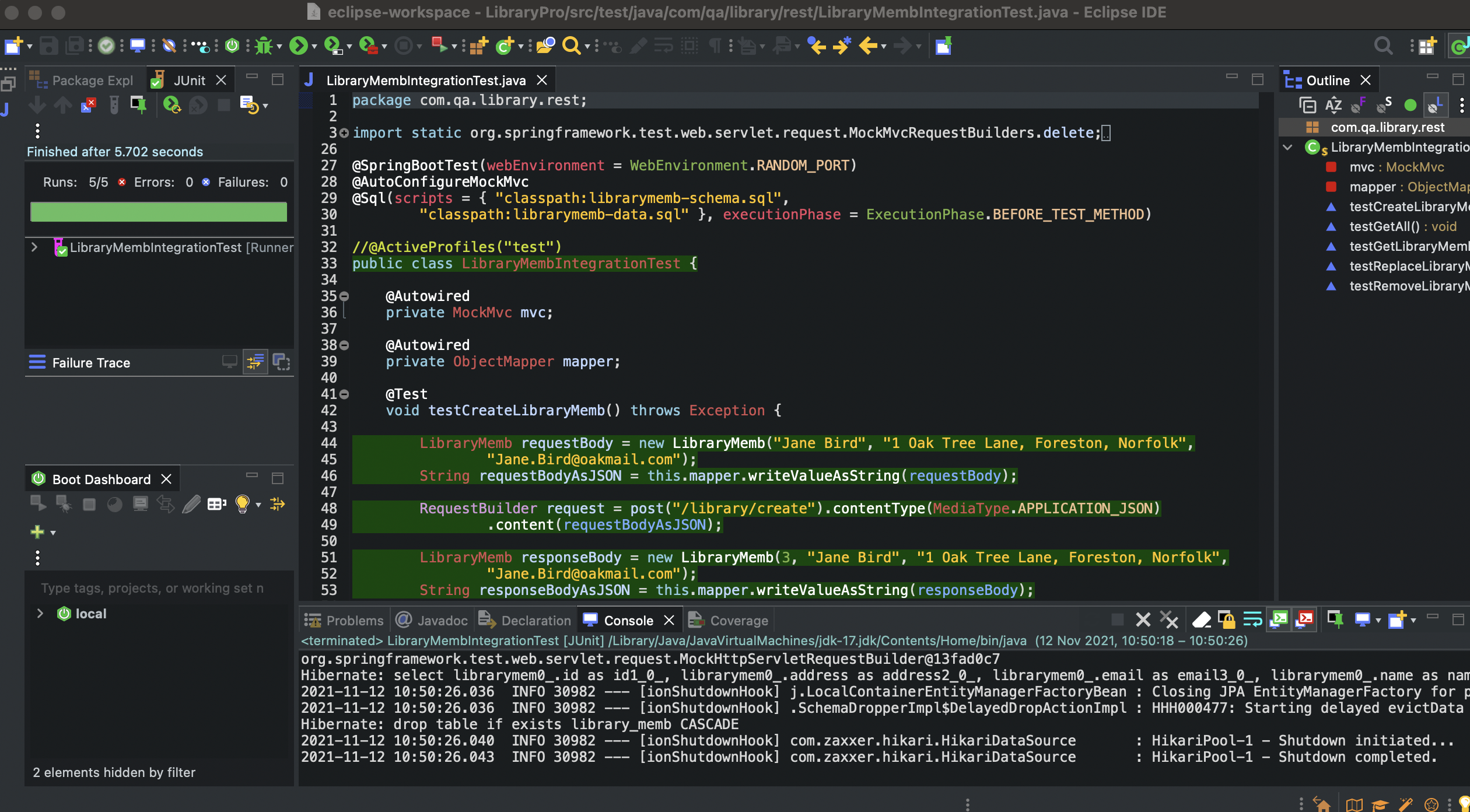Toggle Word Wrap in the Console
The image size is (1470, 812).
click(x=1252, y=619)
